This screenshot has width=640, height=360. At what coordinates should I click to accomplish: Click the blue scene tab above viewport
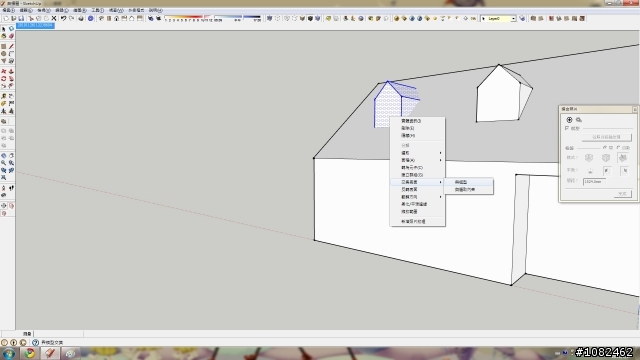tap(35, 26)
